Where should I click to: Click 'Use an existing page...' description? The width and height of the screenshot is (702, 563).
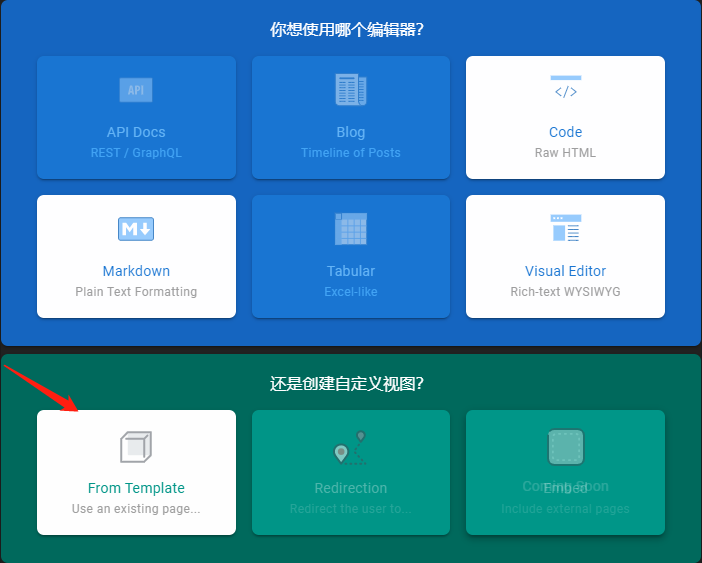136,509
